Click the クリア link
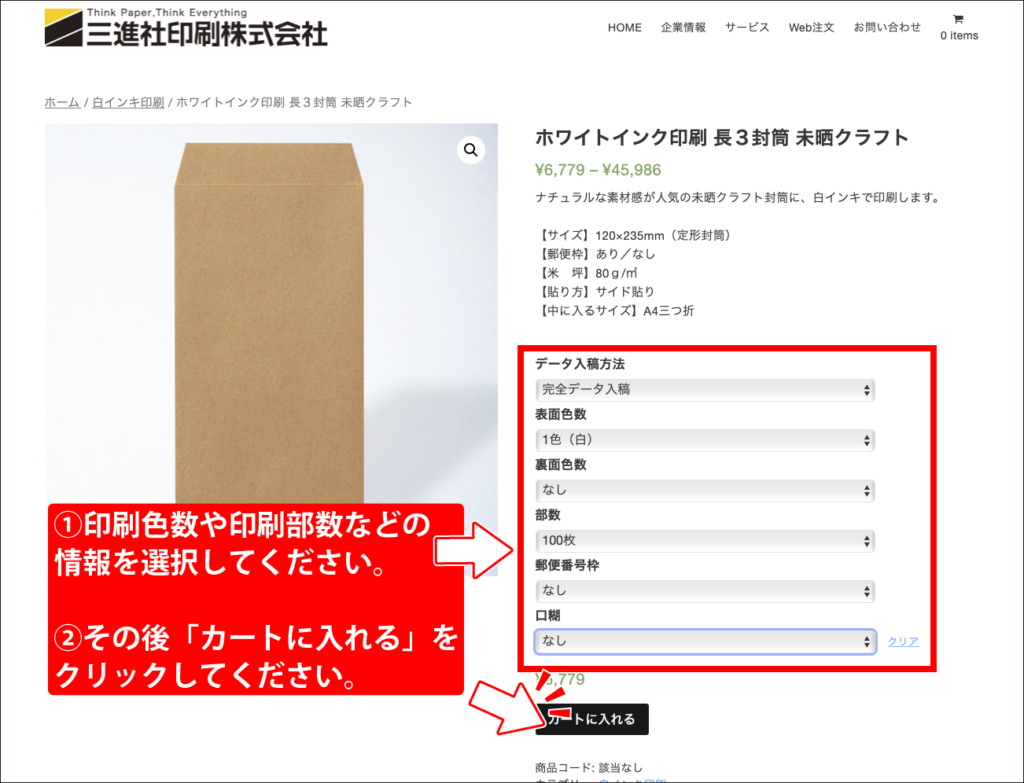The image size is (1024, 783). (903, 642)
